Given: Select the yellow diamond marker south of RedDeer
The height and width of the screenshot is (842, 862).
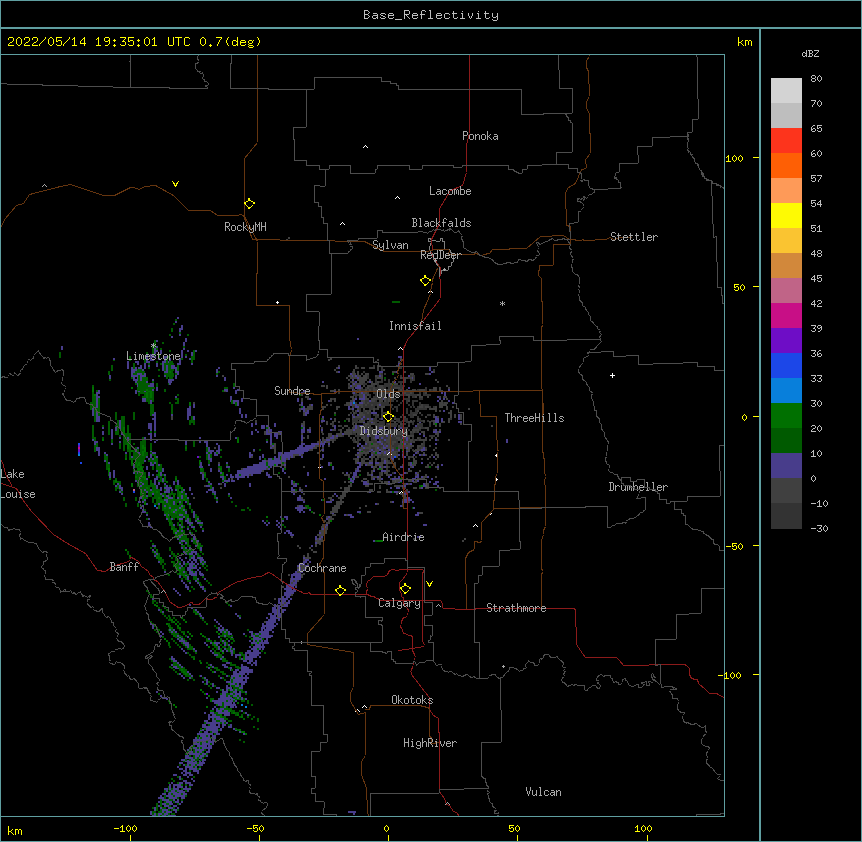Looking at the screenshot, I should pyautogui.click(x=426, y=281).
